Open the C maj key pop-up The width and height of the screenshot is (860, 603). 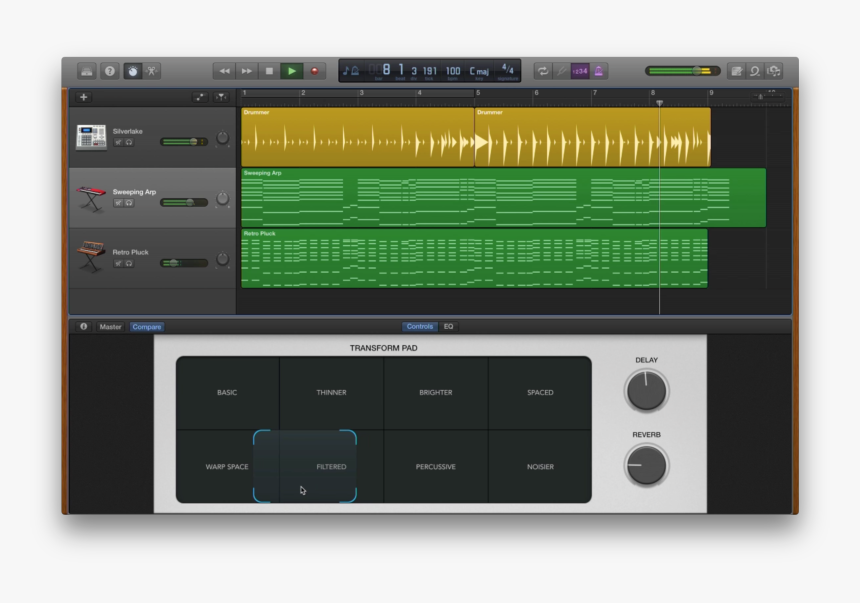click(479, 71)
